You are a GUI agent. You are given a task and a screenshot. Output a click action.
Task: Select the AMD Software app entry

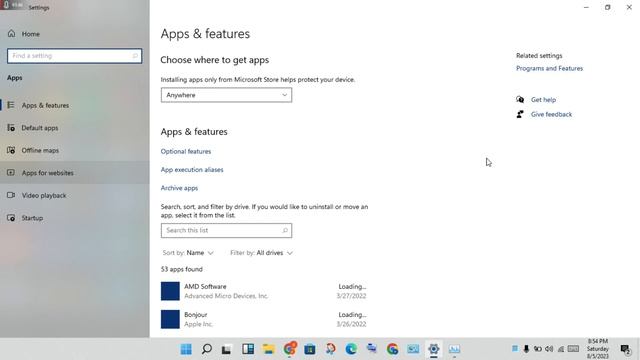coord(264,291)
